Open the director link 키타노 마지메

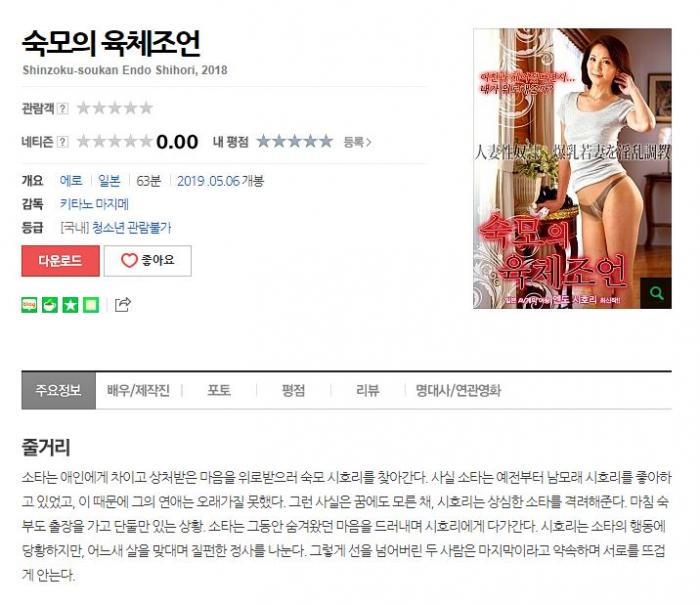click(x=94, y=204)
